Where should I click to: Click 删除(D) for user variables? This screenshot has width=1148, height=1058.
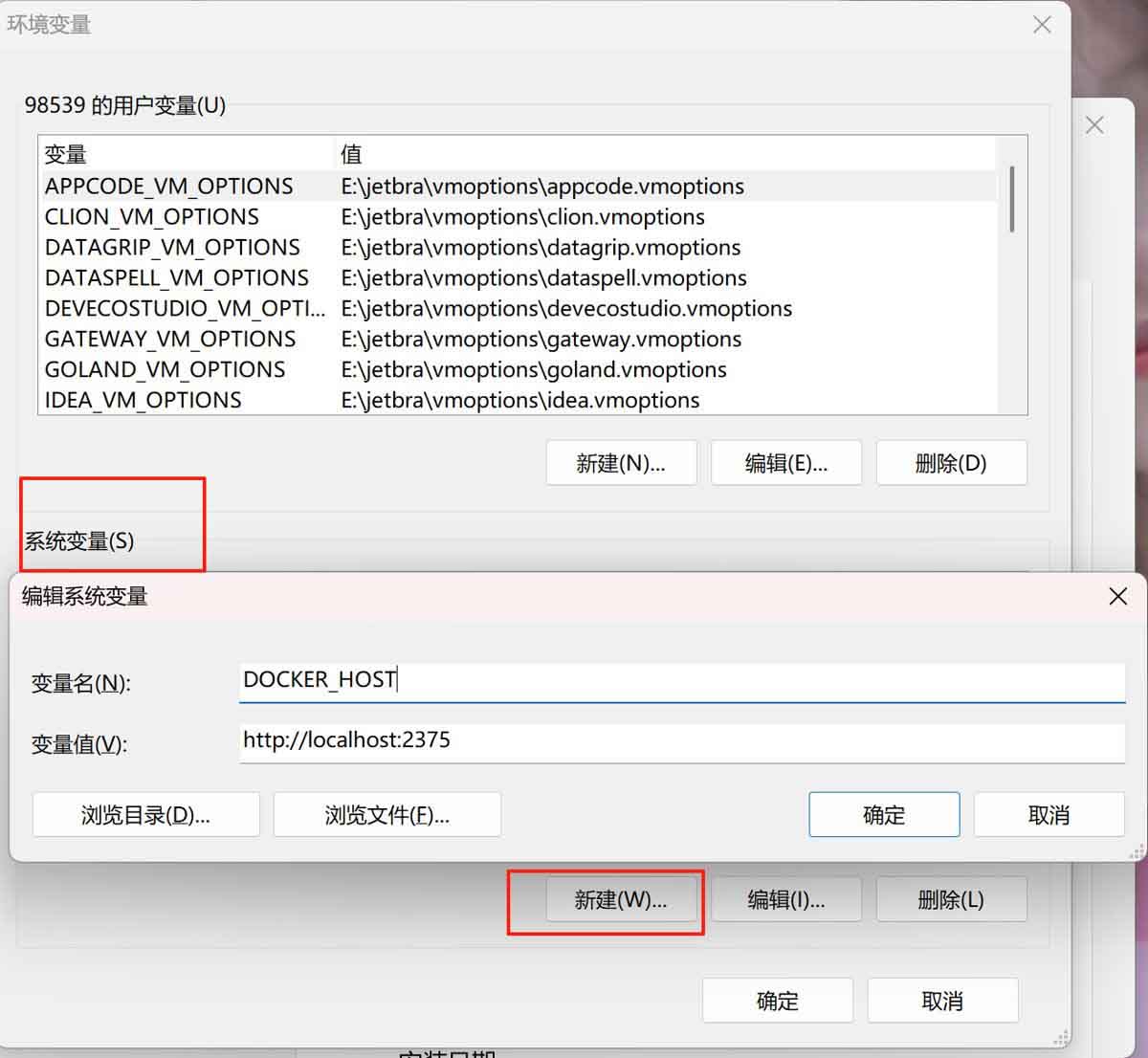coord(951,463)
